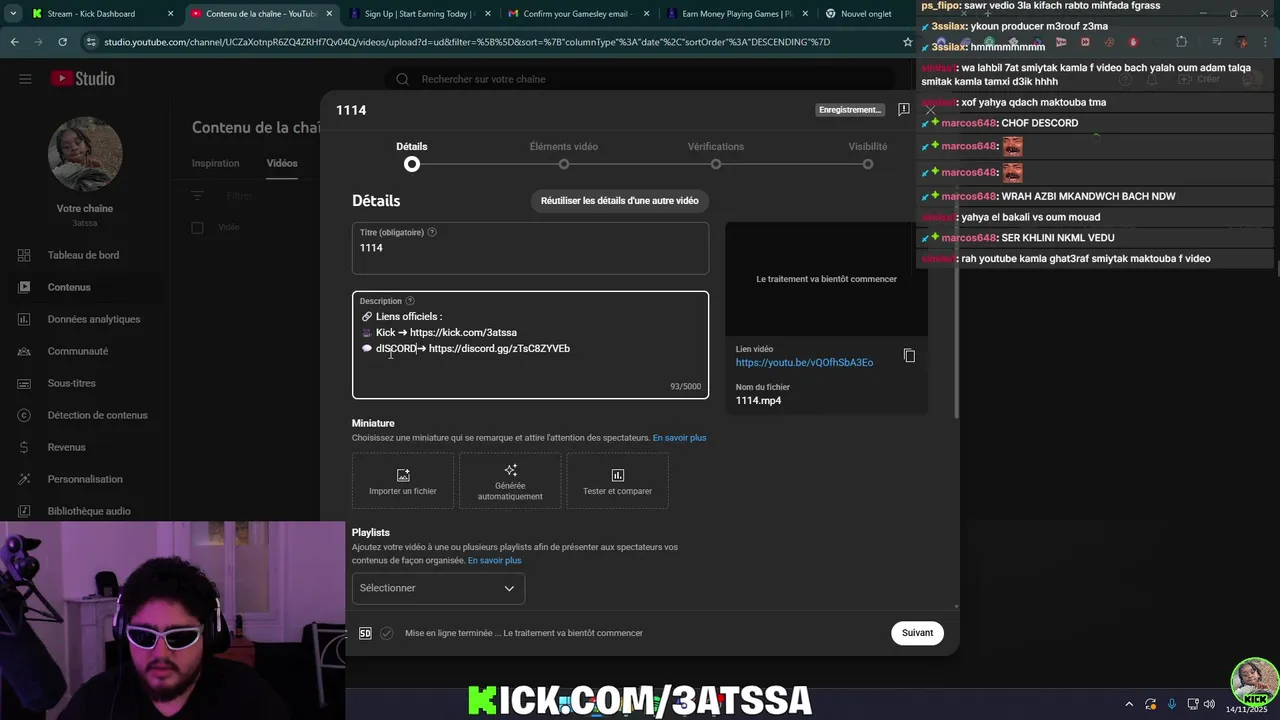The width and height of the screenshot is (1280, 720).
Task: Click the YouTube Studio logo
Action: pos(83,79)
